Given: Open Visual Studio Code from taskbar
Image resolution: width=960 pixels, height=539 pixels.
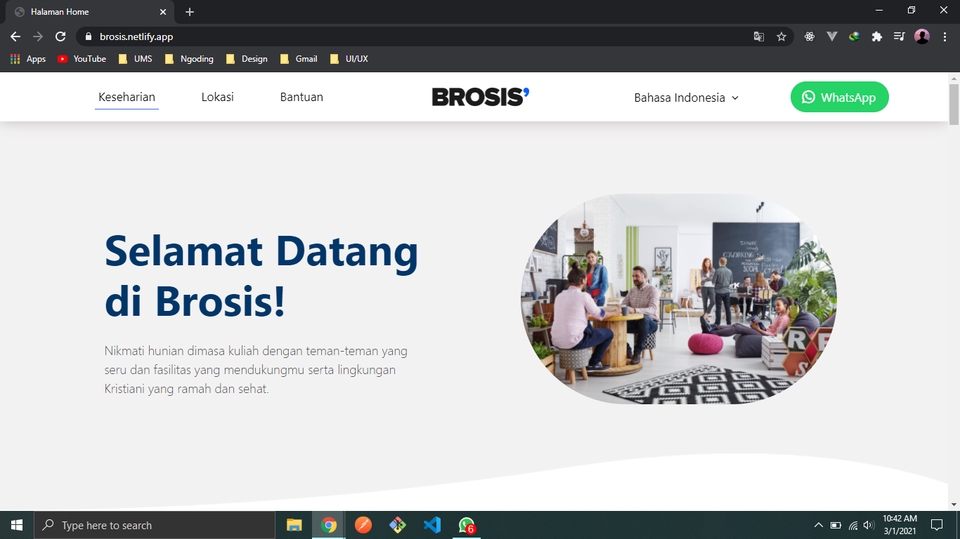Looking at the screenshot, I should coord(432,525).
